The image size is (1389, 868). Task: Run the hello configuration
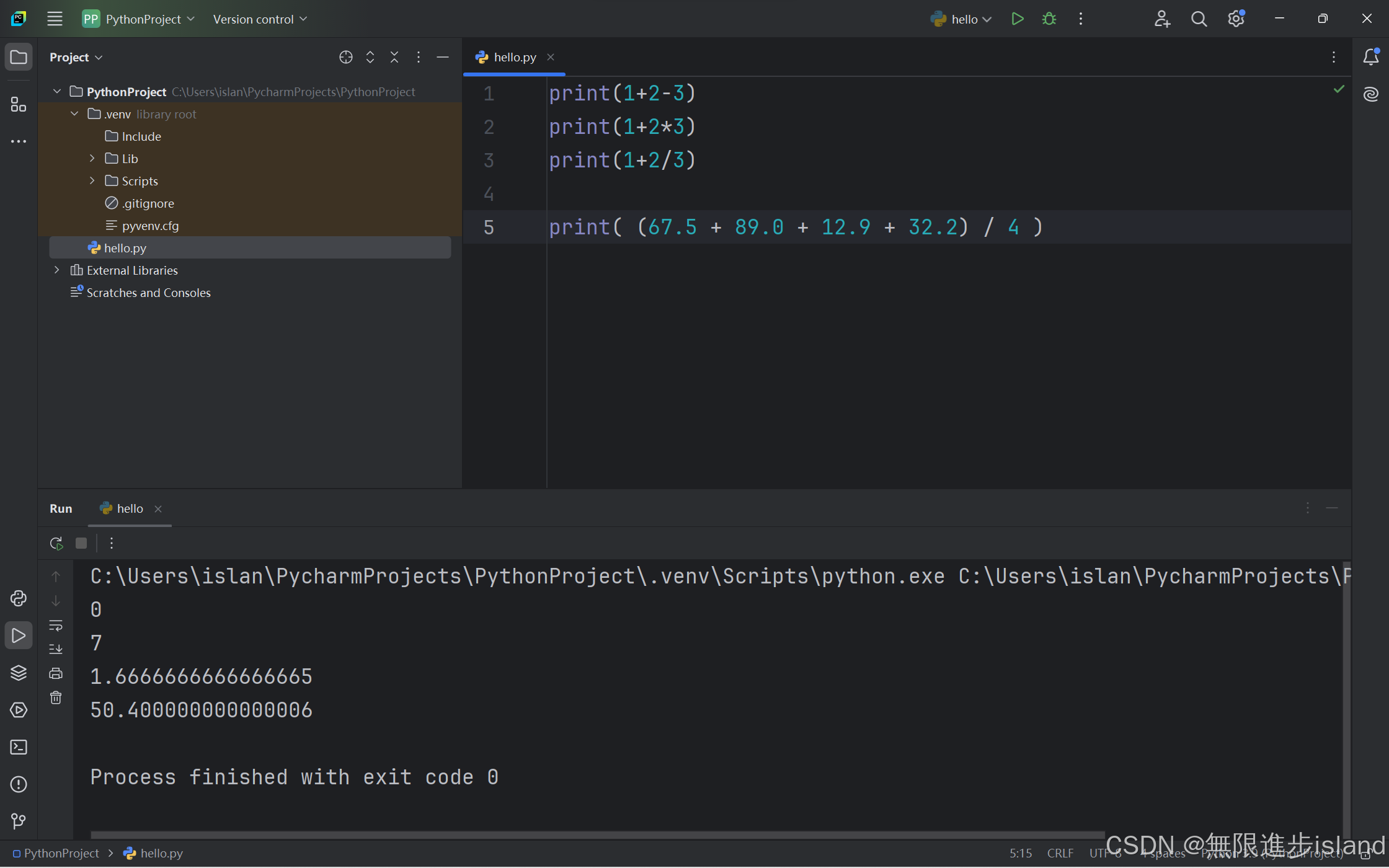[1017, 19]
